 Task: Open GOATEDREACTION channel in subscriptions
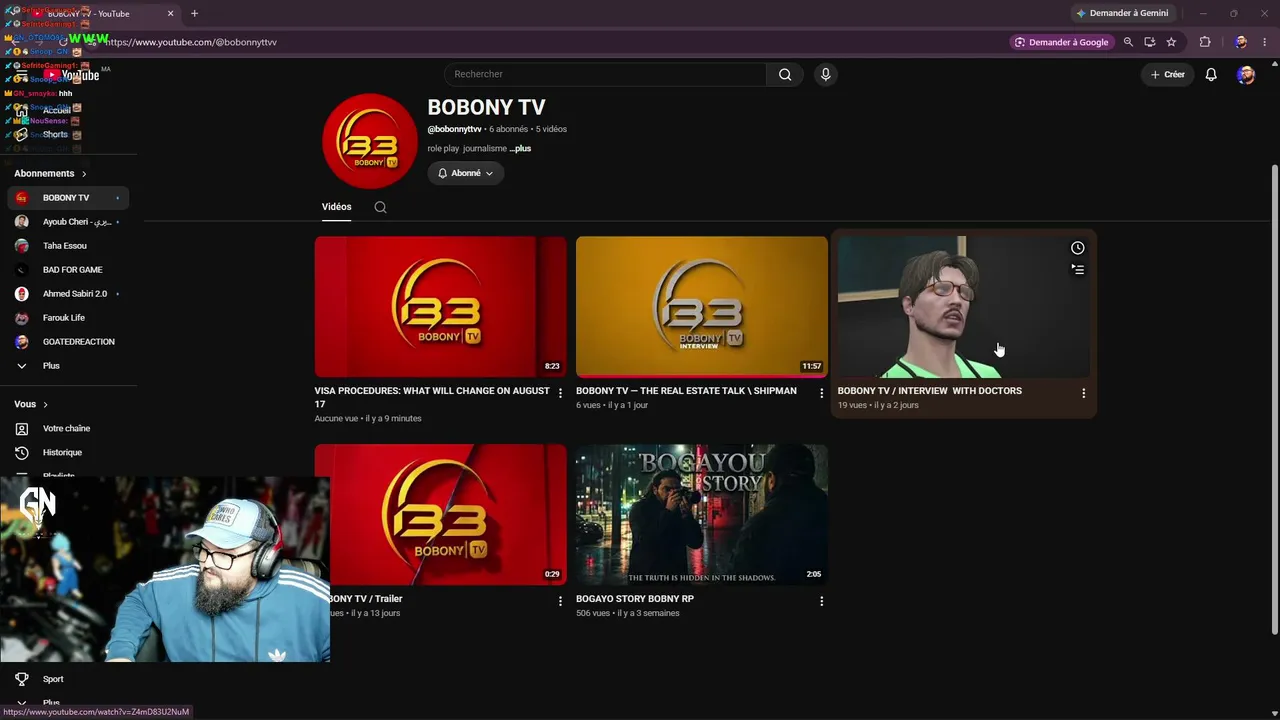66,342
